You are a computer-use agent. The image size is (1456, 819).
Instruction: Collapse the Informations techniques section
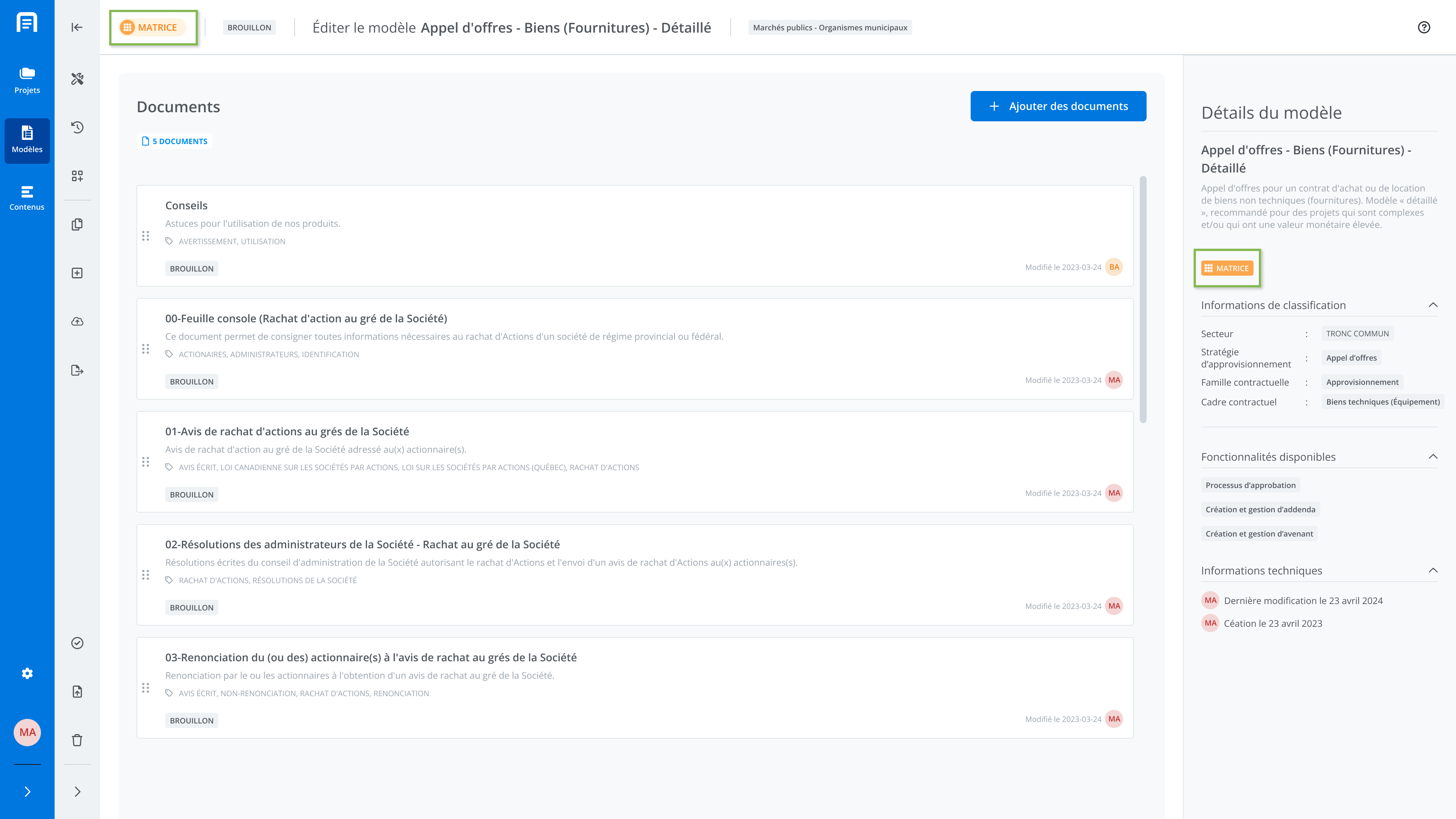click(1433, 570)
